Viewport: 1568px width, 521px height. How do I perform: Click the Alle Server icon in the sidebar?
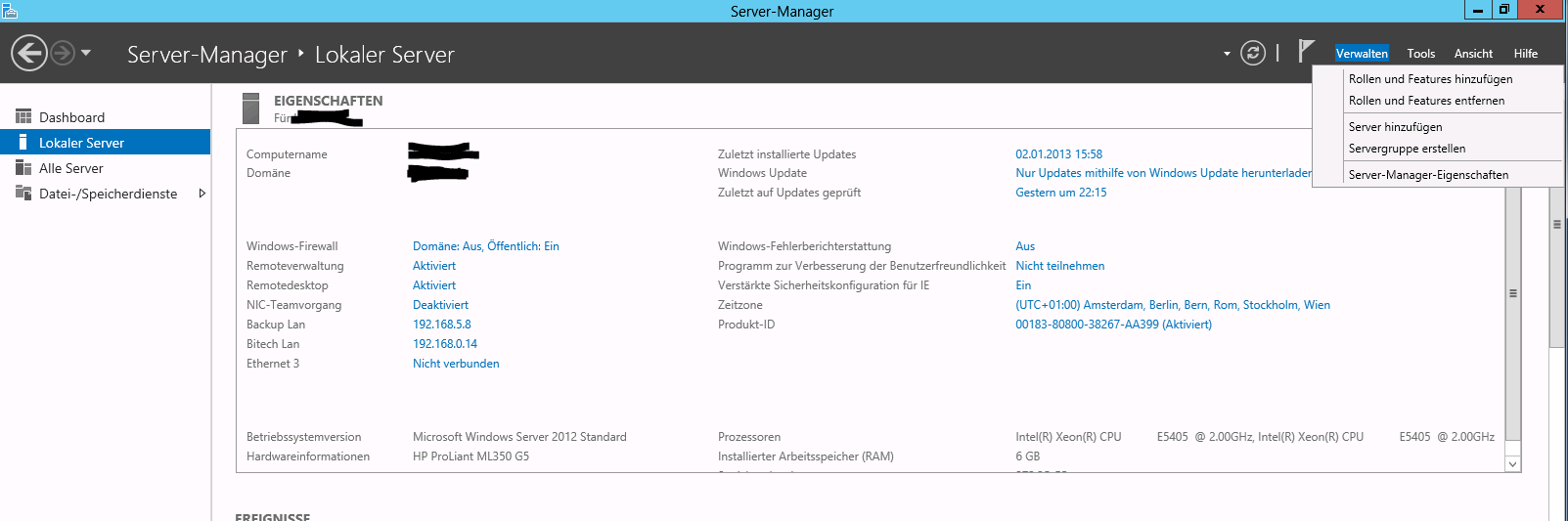[23, 168]
